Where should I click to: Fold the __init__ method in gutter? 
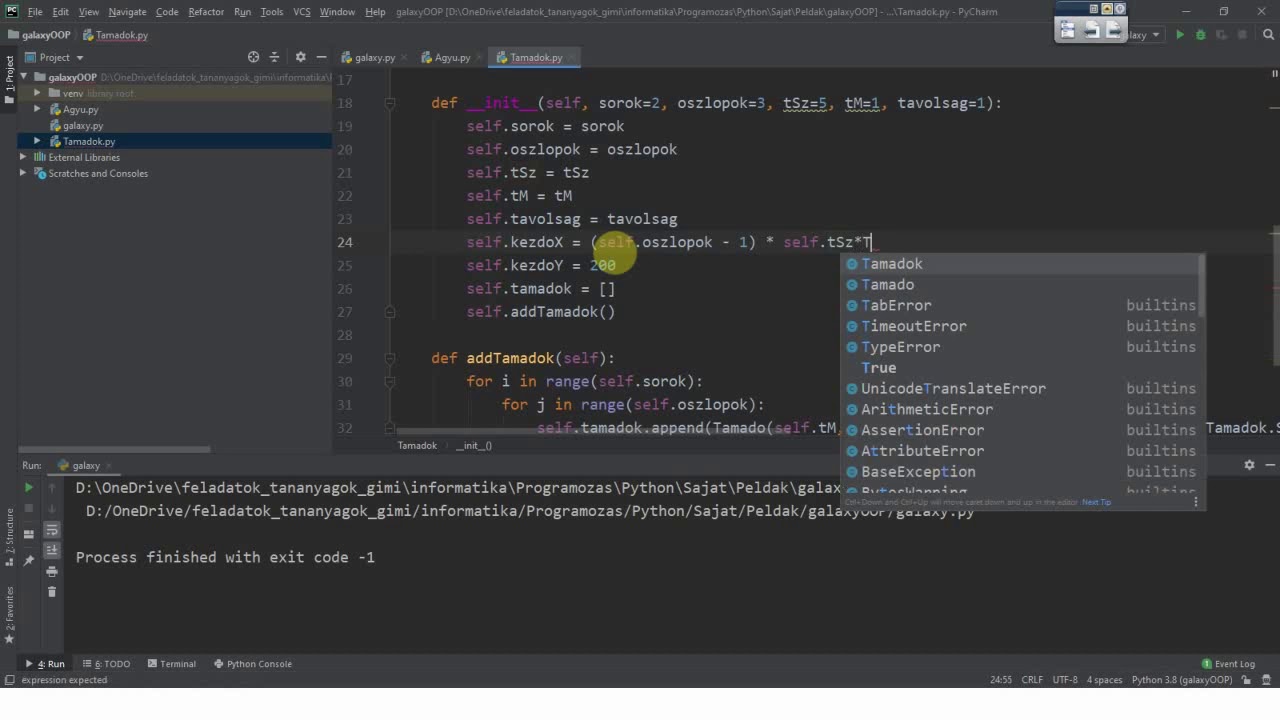[x=391, y=103]
